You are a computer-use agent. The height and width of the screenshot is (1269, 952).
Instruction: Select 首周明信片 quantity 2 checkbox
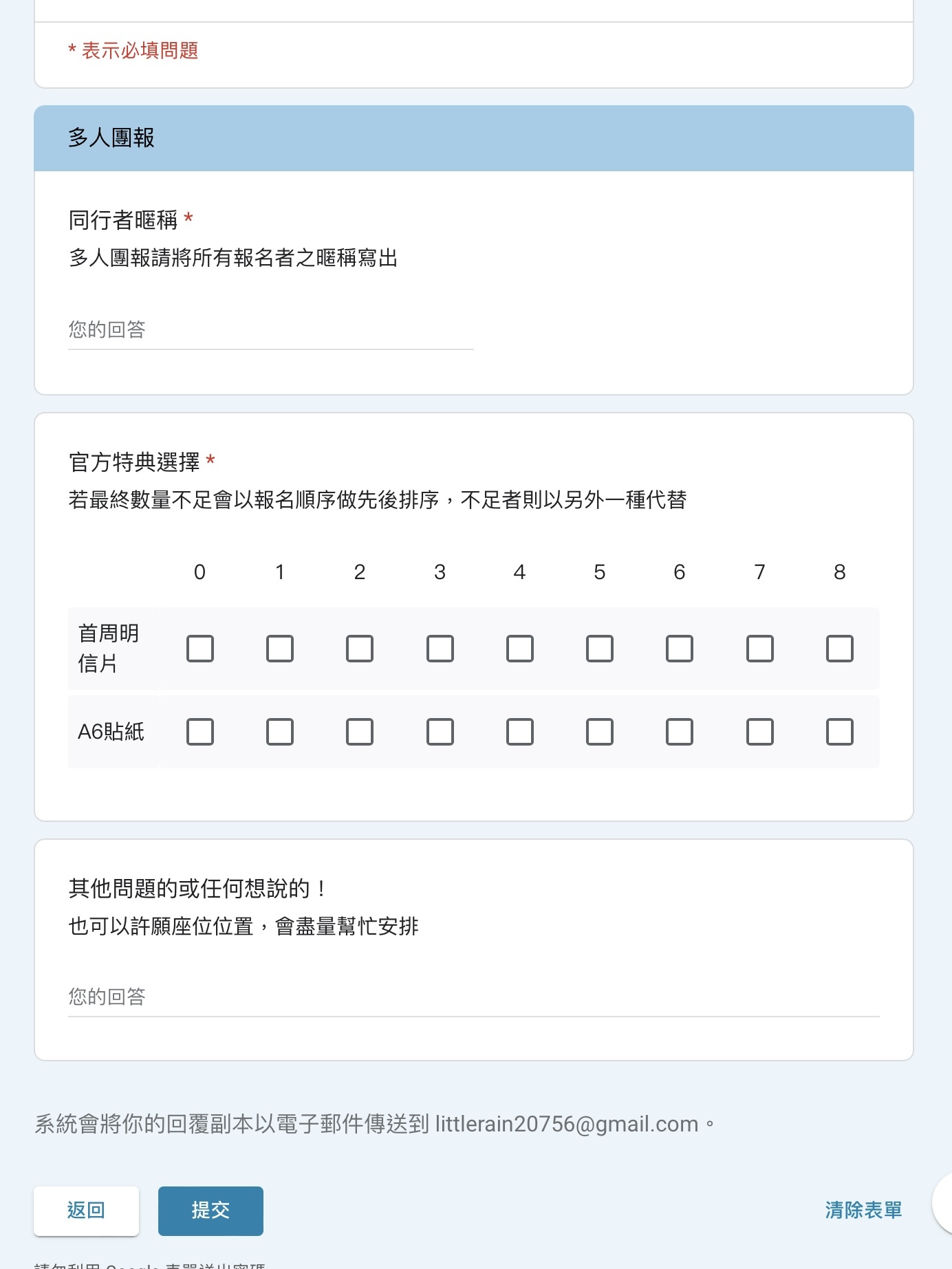point(360,649)
